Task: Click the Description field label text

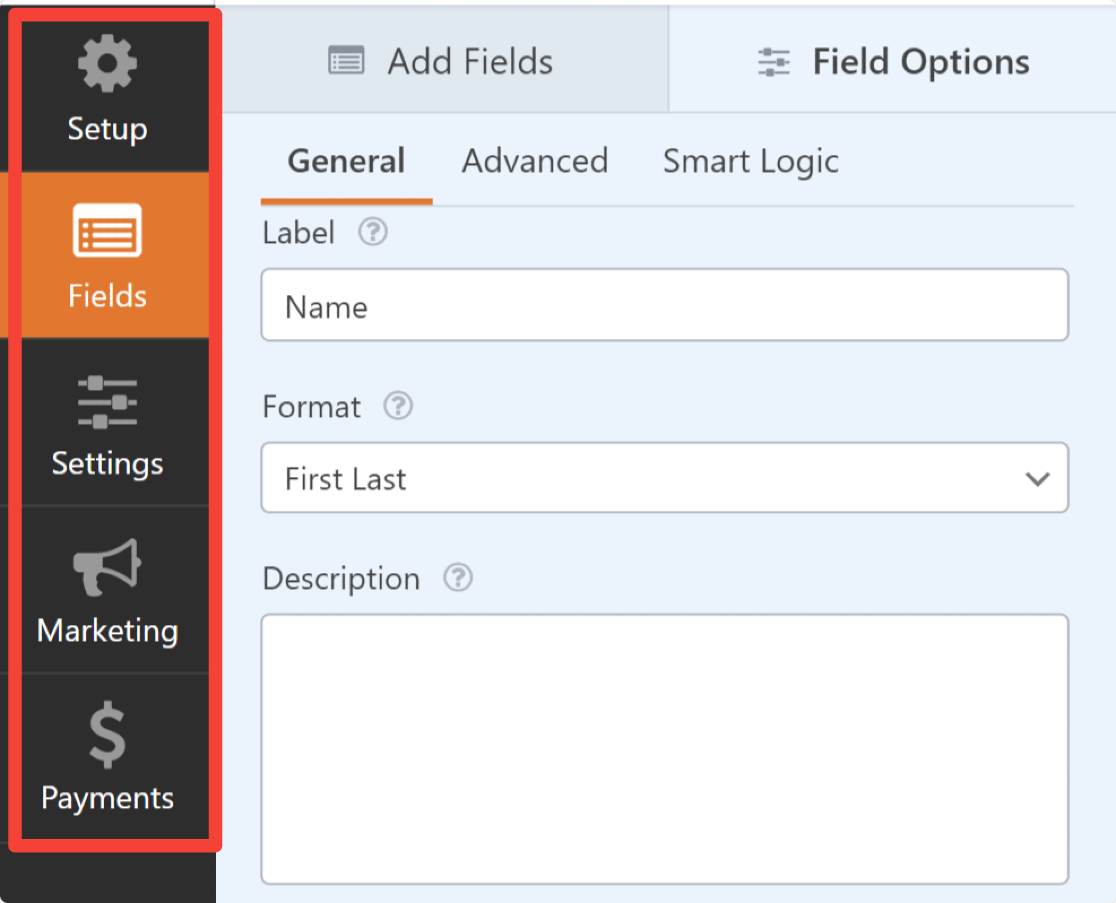Action: 342,579
